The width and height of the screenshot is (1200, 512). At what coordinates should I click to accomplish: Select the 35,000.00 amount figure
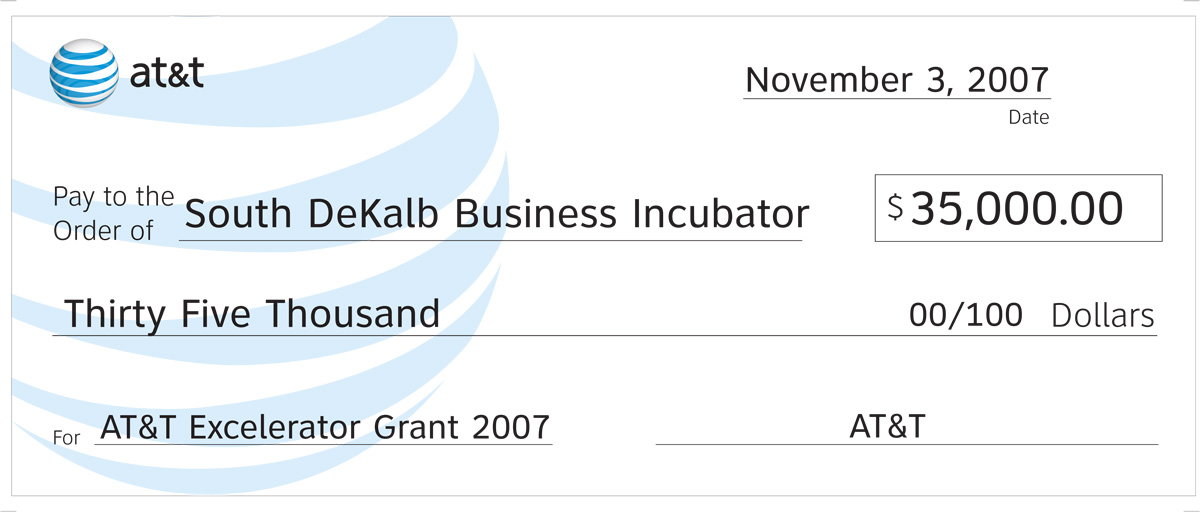point(1018,208)
